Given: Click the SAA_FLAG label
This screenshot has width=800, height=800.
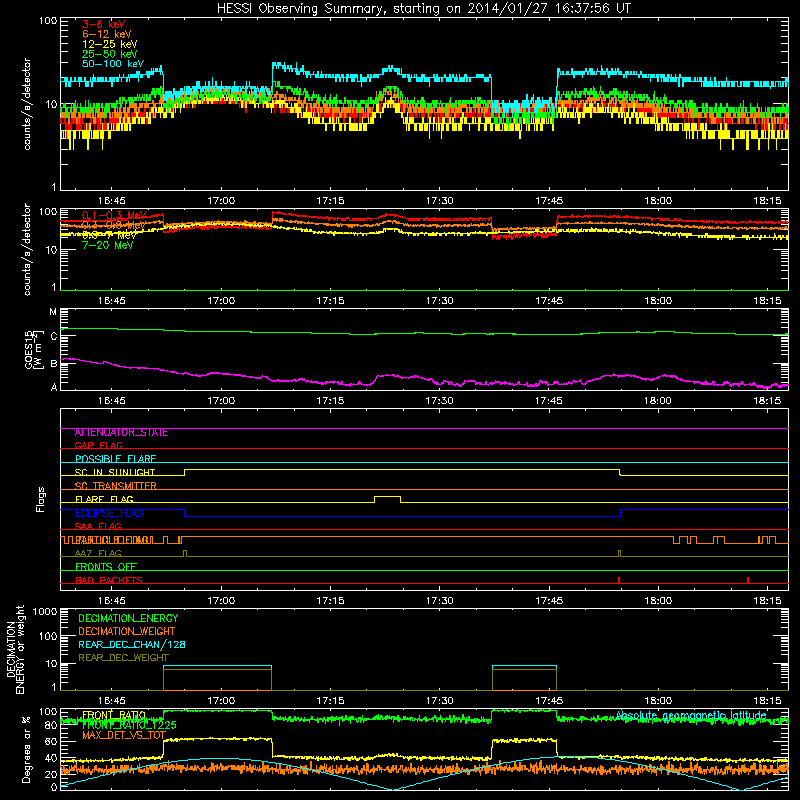Looking at the screenshot, I should tap(98, 526).
